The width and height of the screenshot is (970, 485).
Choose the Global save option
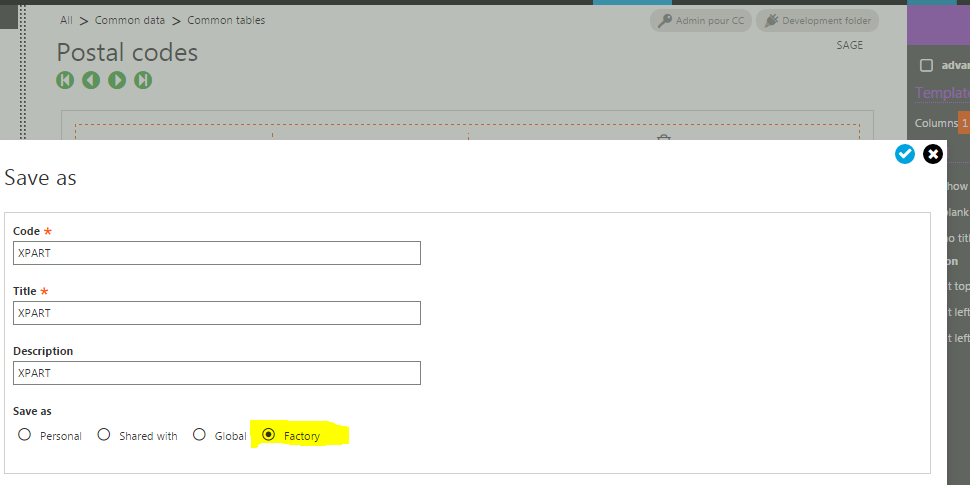pyautogui.click(x=200, y=435)
